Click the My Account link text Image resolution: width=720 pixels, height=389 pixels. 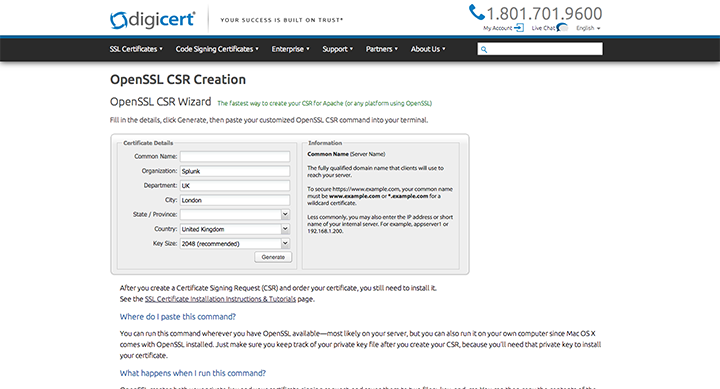[x=497, y=28]
